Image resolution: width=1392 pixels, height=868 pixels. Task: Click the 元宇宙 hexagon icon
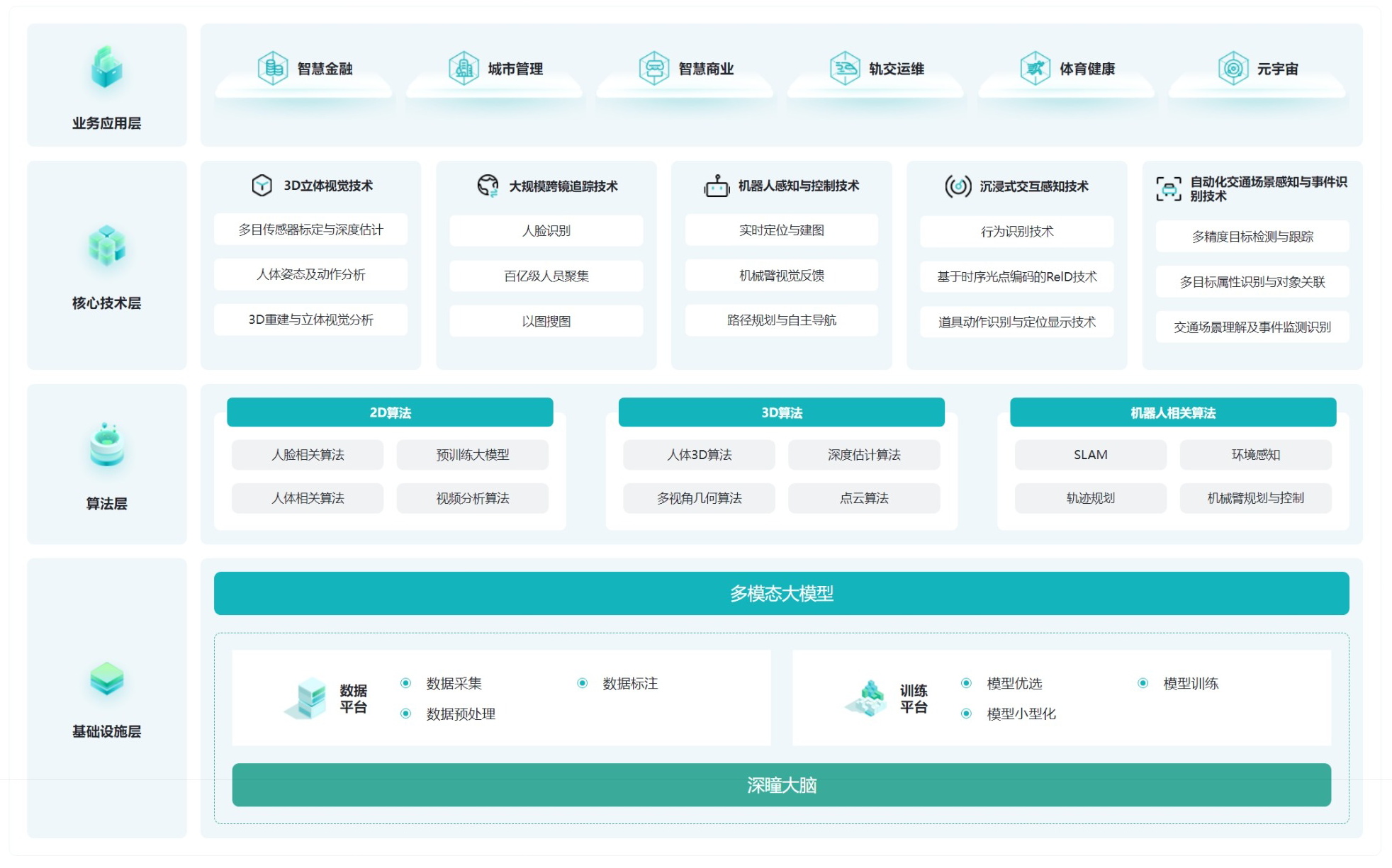click(x=1233, y=69)
